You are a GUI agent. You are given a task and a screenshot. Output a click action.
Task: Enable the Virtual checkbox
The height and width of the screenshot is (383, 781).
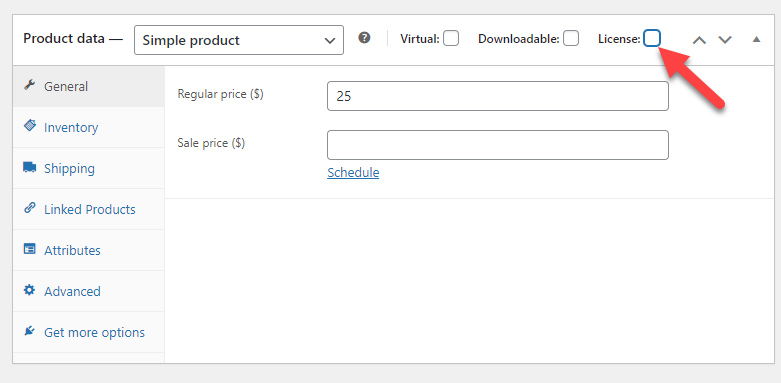[451, 38]
